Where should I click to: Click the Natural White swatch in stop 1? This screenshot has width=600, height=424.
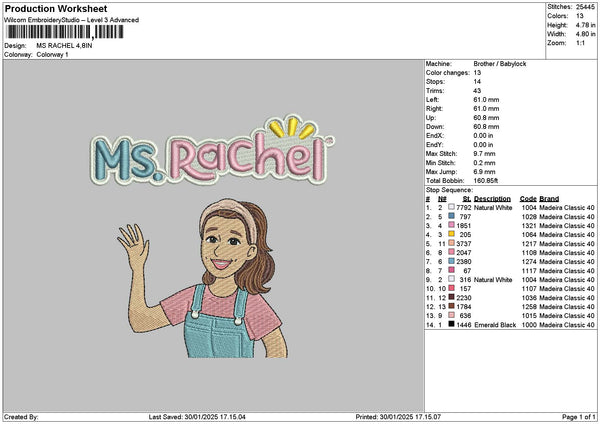[x=454, y=208]
